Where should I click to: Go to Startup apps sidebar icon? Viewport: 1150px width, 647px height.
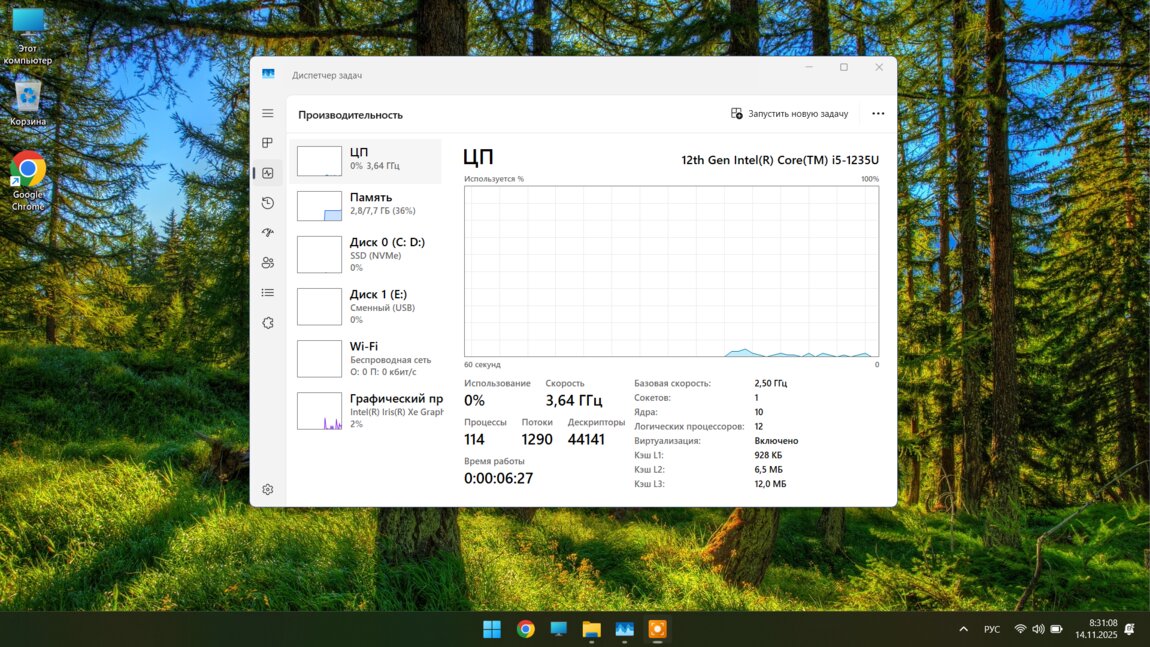(267, 233)
